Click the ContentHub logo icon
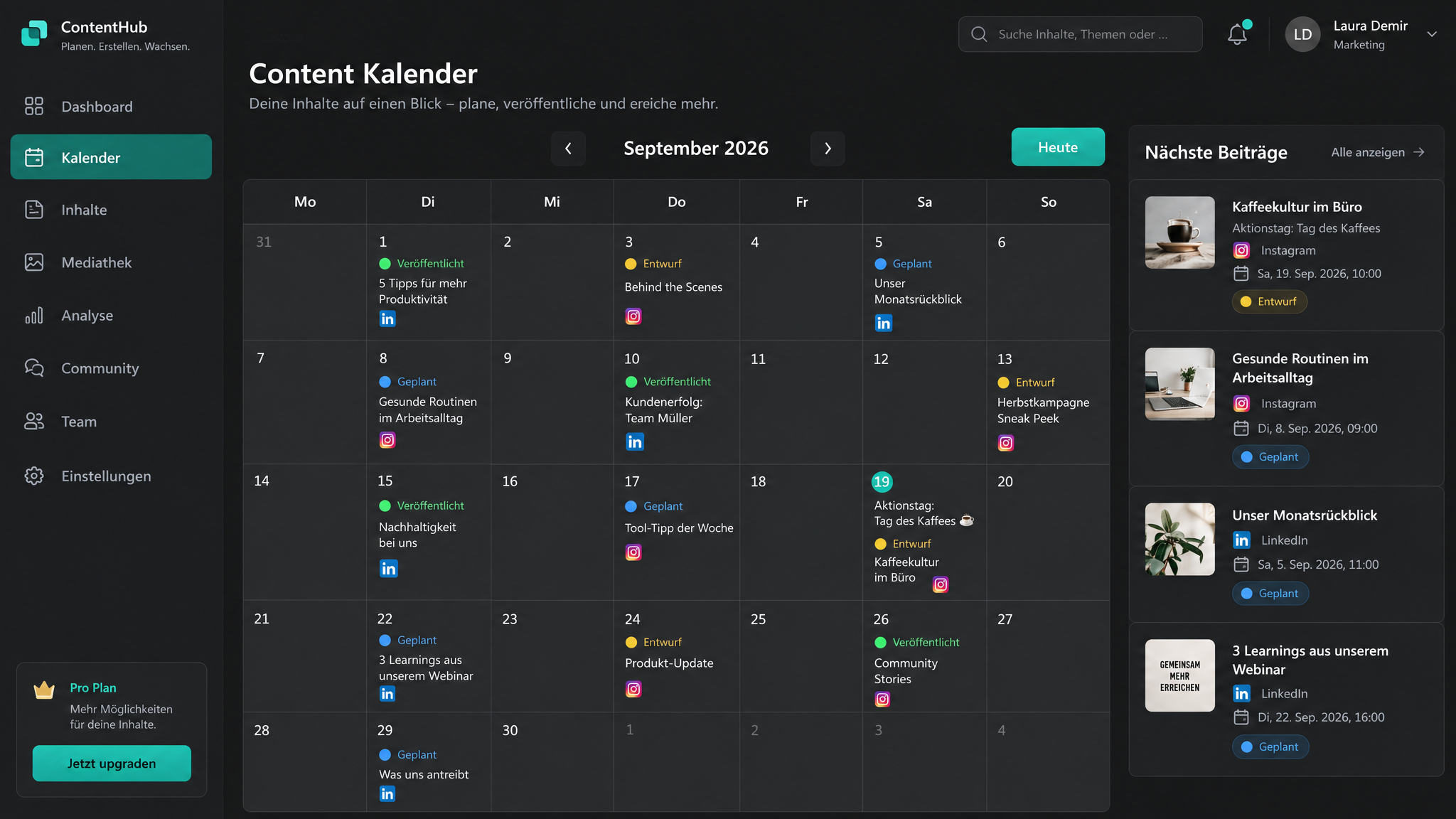1456x819 pixels. pos(34,33)
